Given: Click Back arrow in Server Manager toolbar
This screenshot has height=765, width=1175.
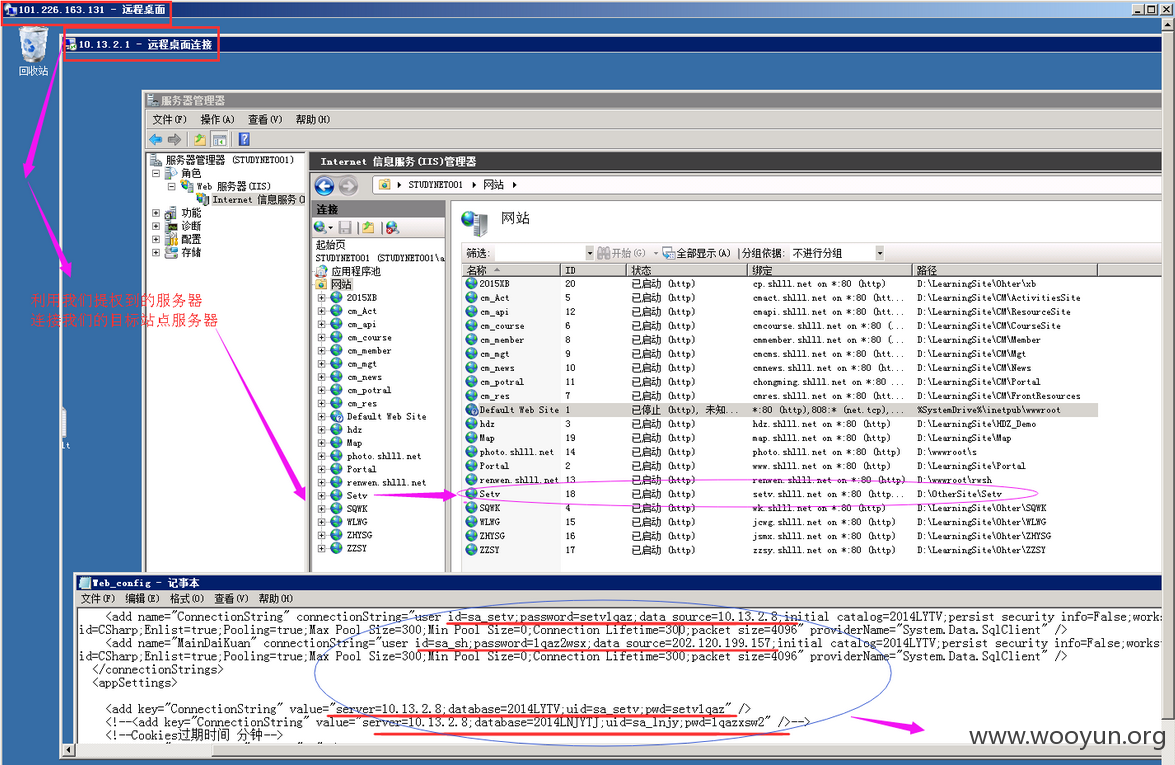Looking at the screenshot, I should [156, 139].
